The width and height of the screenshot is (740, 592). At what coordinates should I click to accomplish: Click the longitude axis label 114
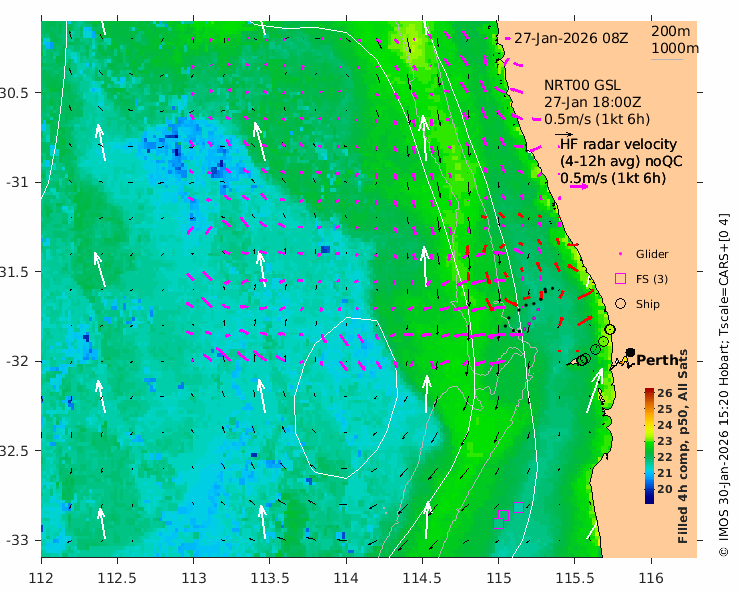pos(346,578)
